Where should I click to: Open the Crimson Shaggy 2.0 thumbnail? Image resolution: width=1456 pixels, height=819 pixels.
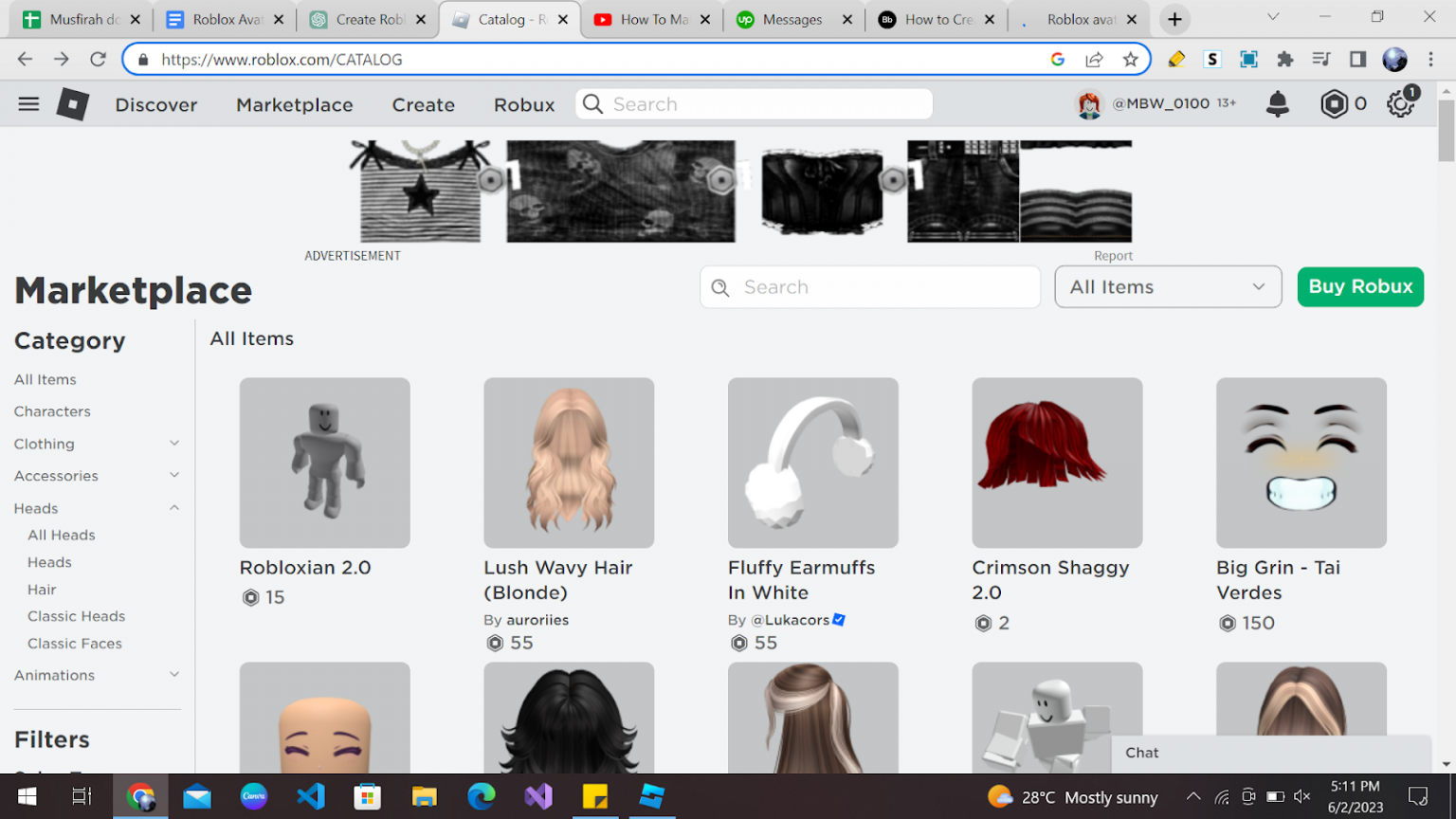[x=1057, y=463]
